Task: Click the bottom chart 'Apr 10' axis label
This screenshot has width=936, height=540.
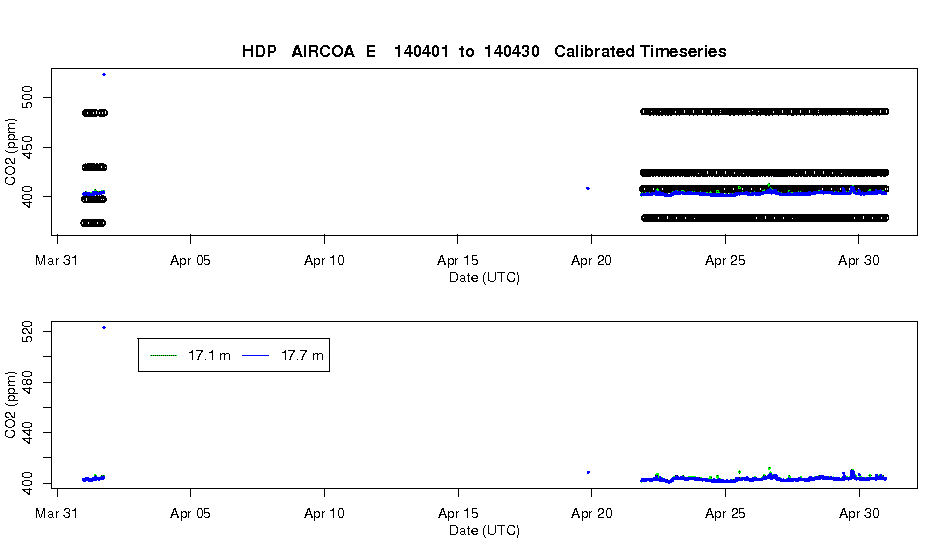Action: tap(324, 513)
